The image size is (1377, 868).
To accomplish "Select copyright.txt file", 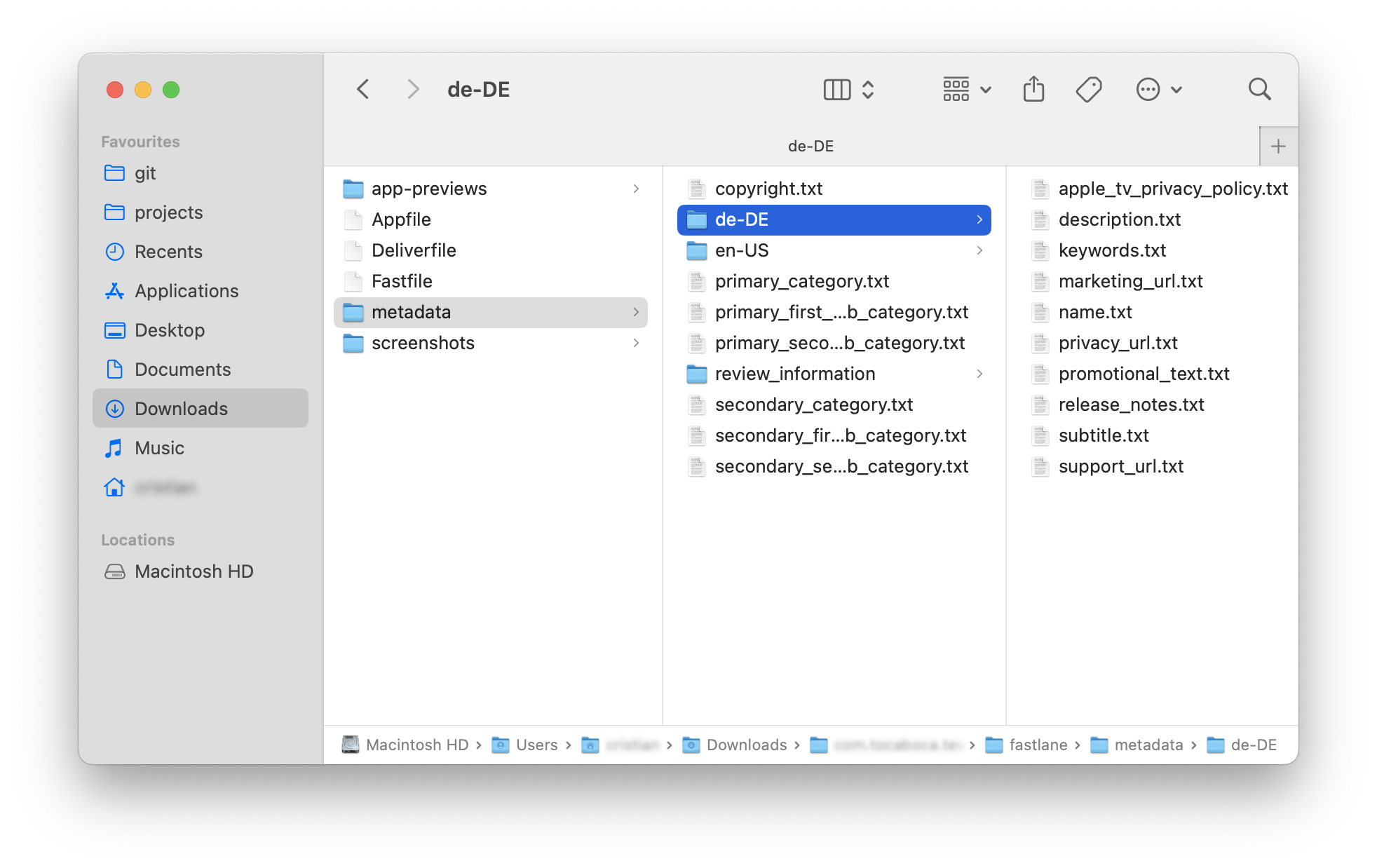I will [x=834, y=189].
